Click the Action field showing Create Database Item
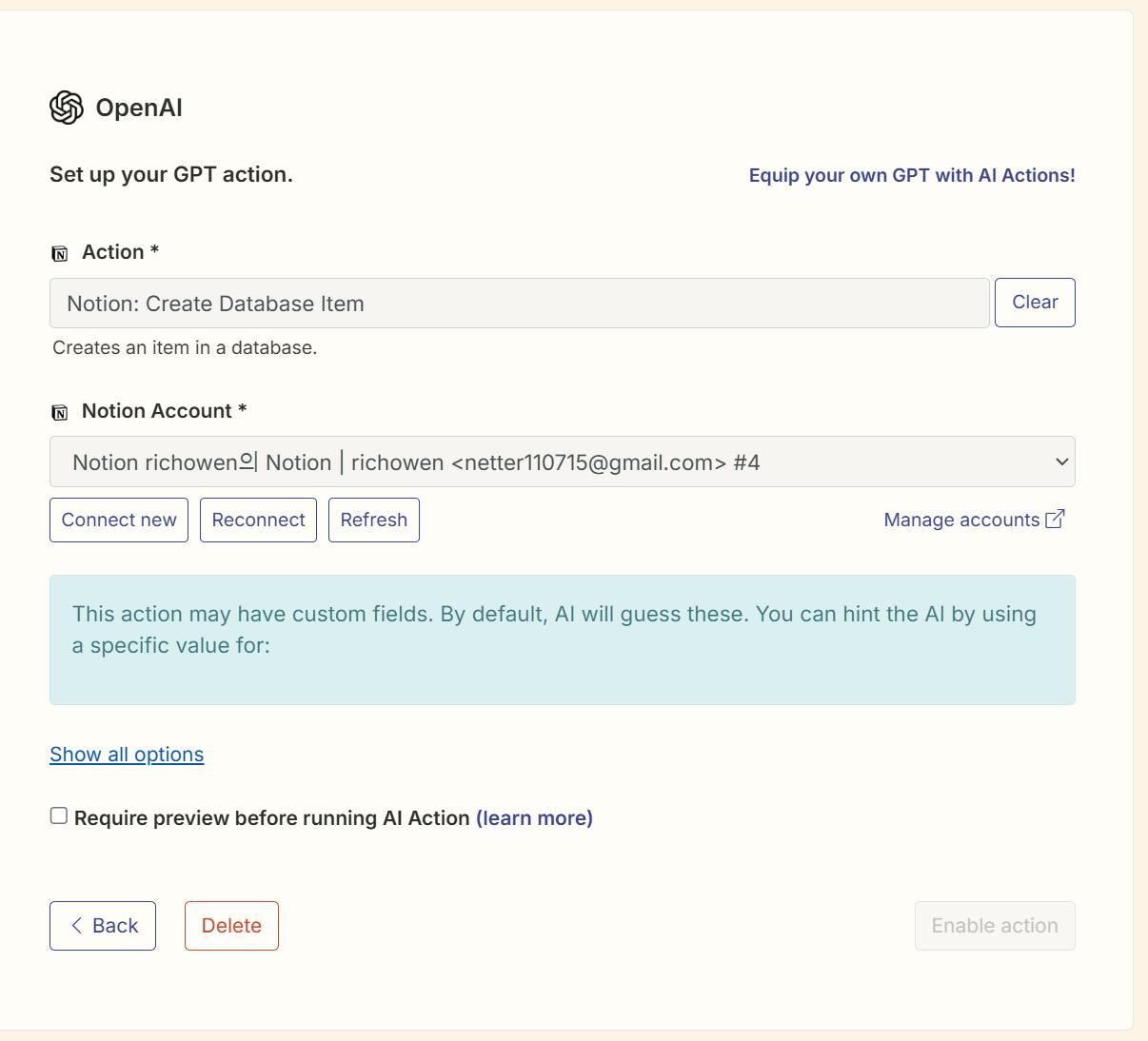1148x1041 pixels. click(x=519, y=304)
